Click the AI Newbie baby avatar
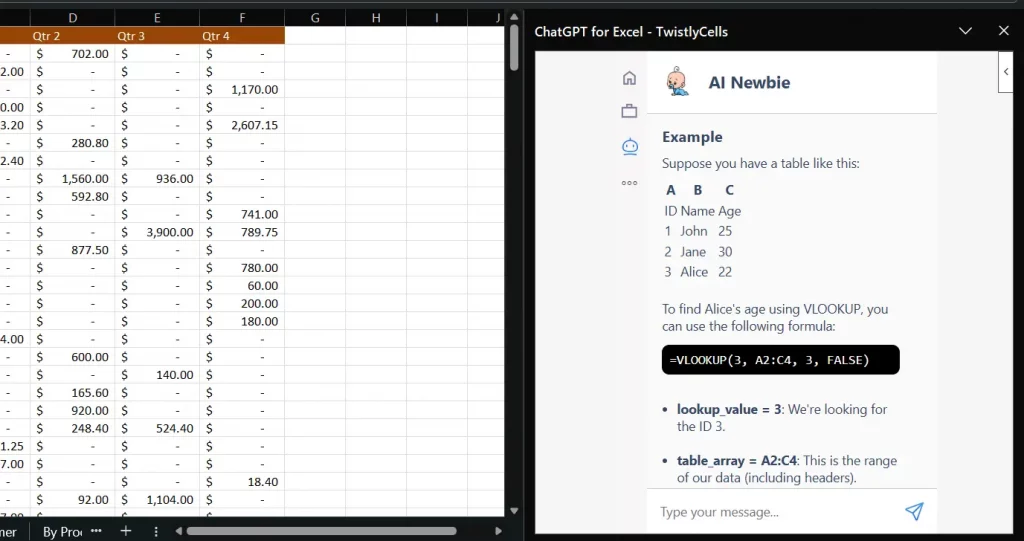This screenshot has height=541, width=1024. tap(679, 82)
